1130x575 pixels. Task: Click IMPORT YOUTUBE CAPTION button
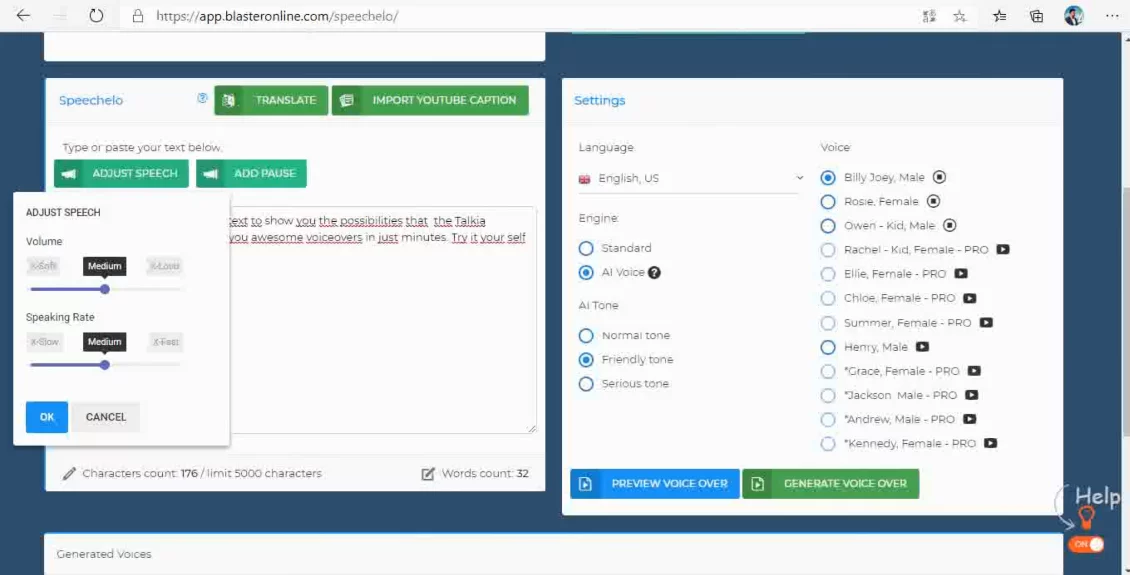click(x=430, y=100)
